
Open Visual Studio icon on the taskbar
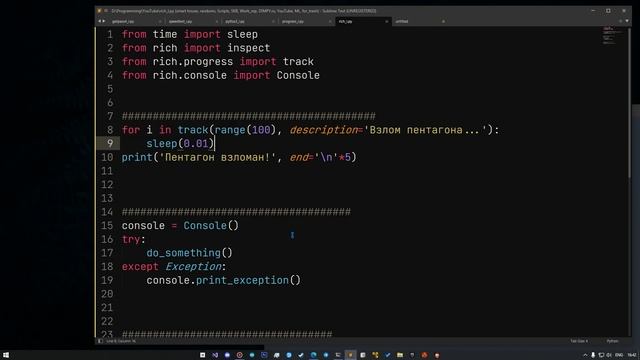click(x=215, y=355)
